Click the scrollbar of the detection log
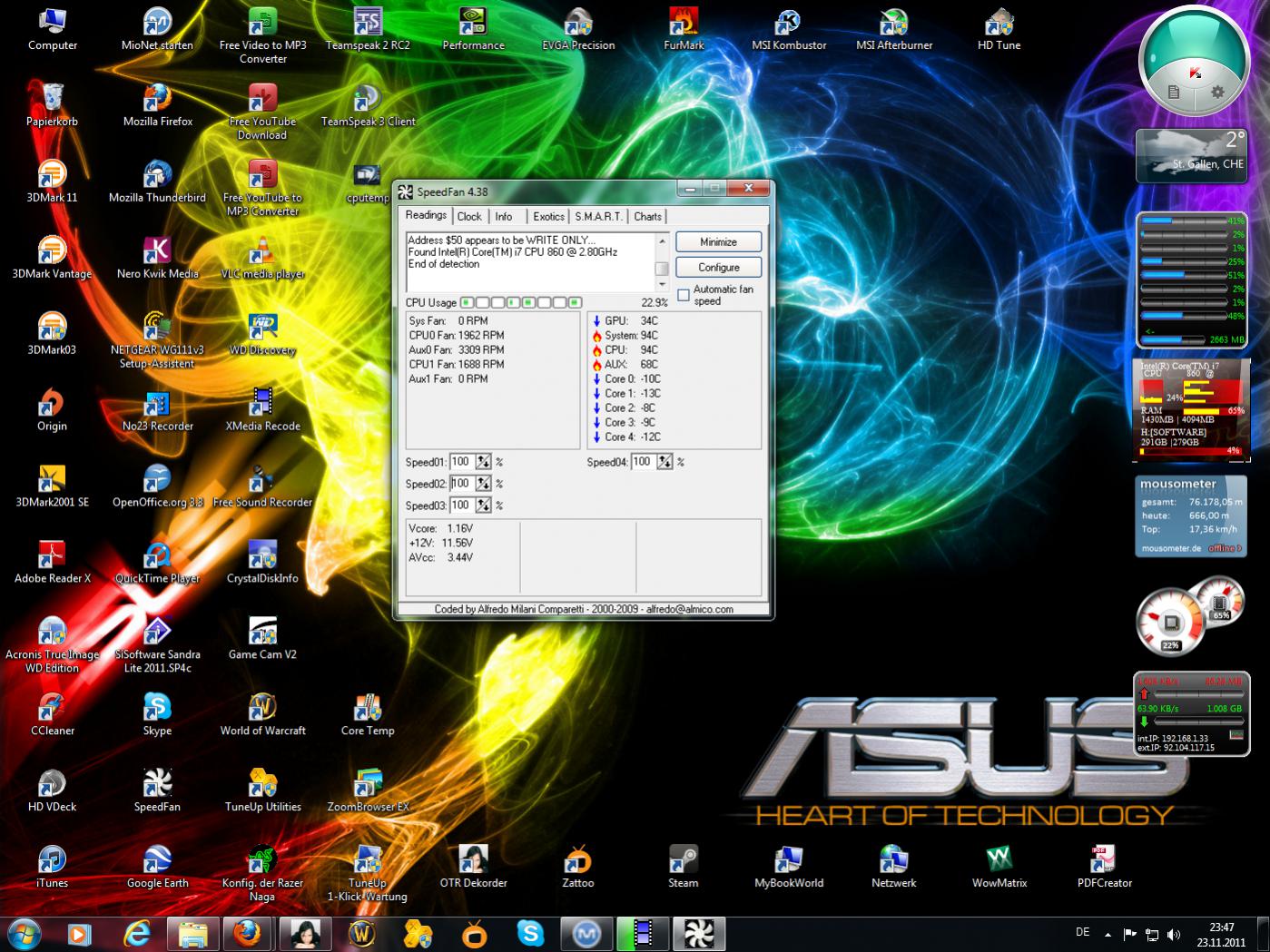 tap(662, 262)
